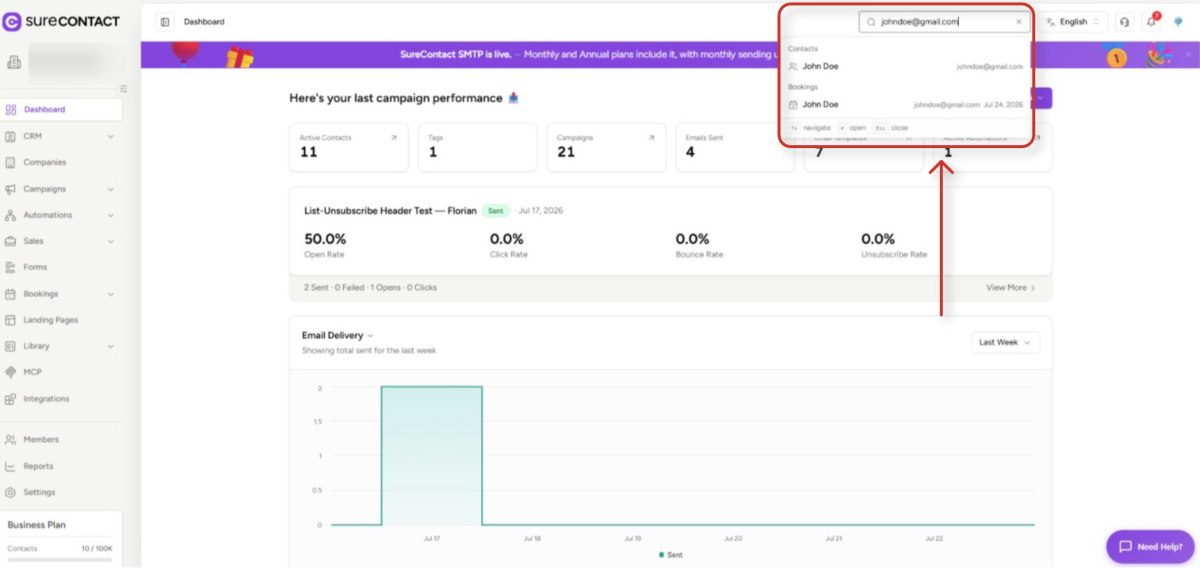Open the Need Help? chat button
Image resolution: width=1200 pixels, height=568 pixels.
[x=1150, y=547]
